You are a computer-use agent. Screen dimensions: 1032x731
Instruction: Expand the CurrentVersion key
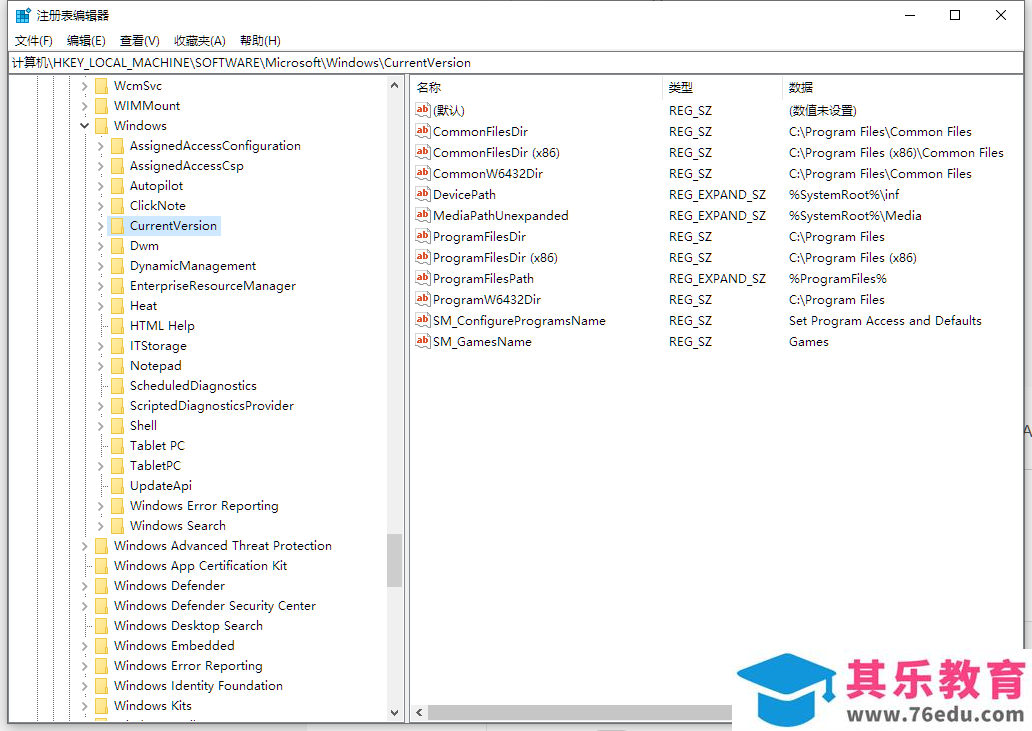pyautogui.click(x=100, y=226)
